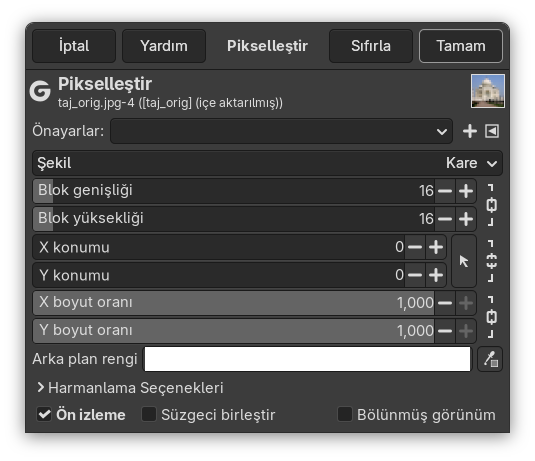The height and width of the screenshot is (461, 535).
Task: Click plus on Y boyut oranı
Action: [466, 331]
